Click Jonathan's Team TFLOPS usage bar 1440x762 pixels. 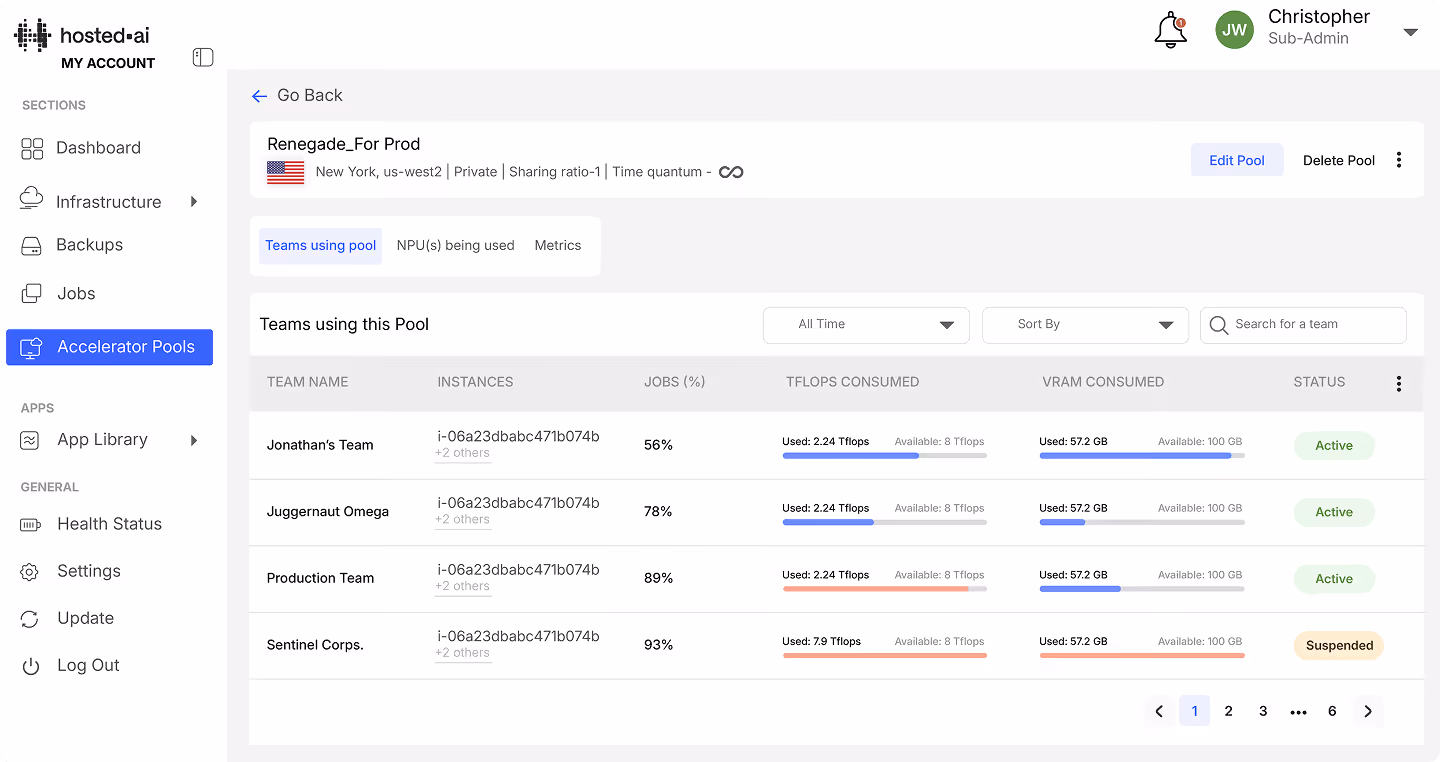tap(884, 456)
